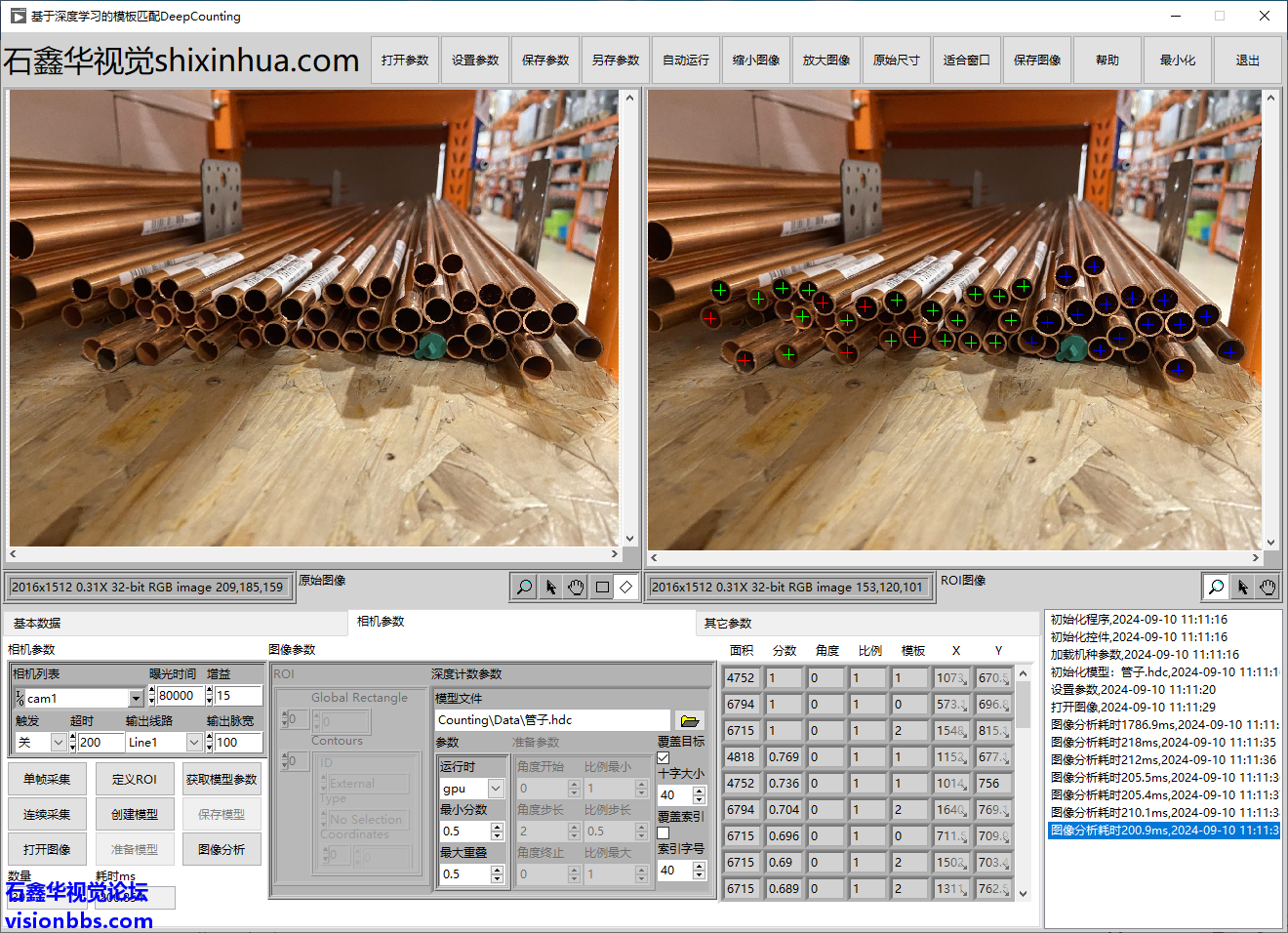Switch to the 基本数据 tab
This screenshot has width=1288, height=933.
click(x=37, y=623)
